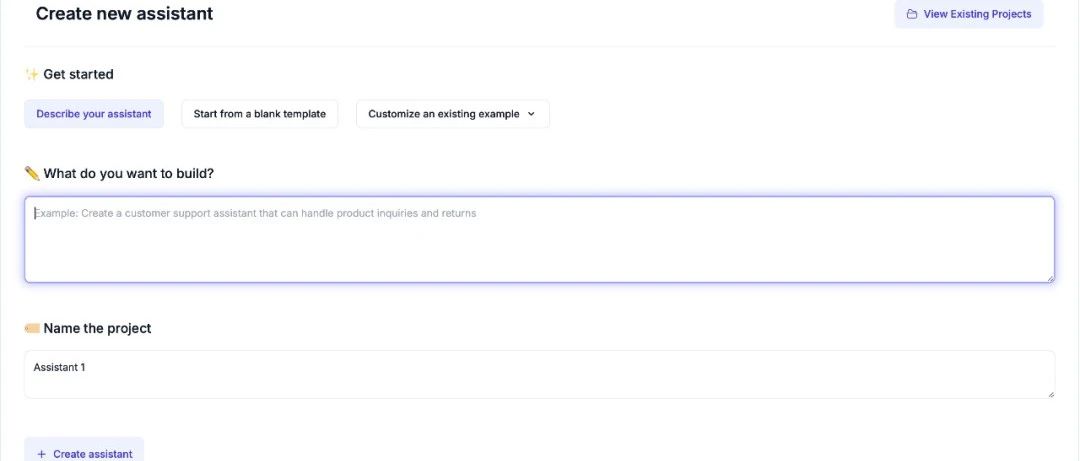Screen dimensions: 1080x461
Task: Click the tag icon beside Name the project
Action: (x=31, y=328)
